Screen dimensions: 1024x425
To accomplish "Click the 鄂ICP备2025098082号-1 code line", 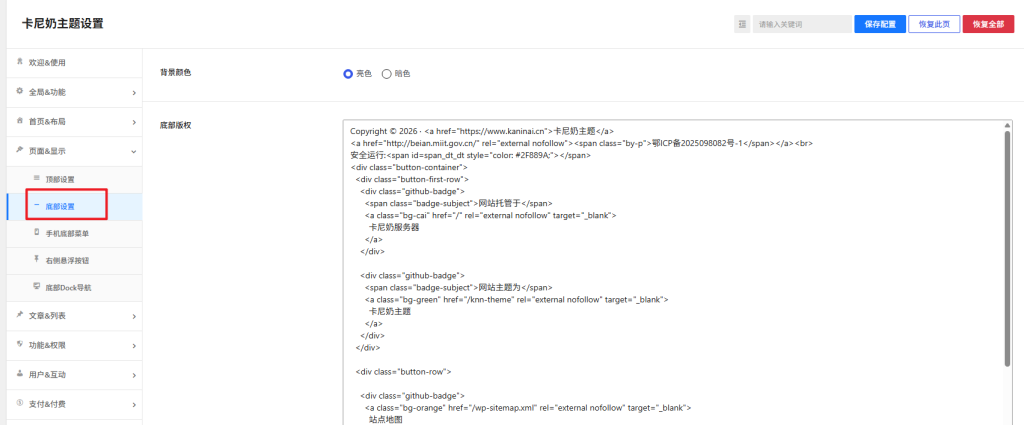I will (x=581, y=143).
